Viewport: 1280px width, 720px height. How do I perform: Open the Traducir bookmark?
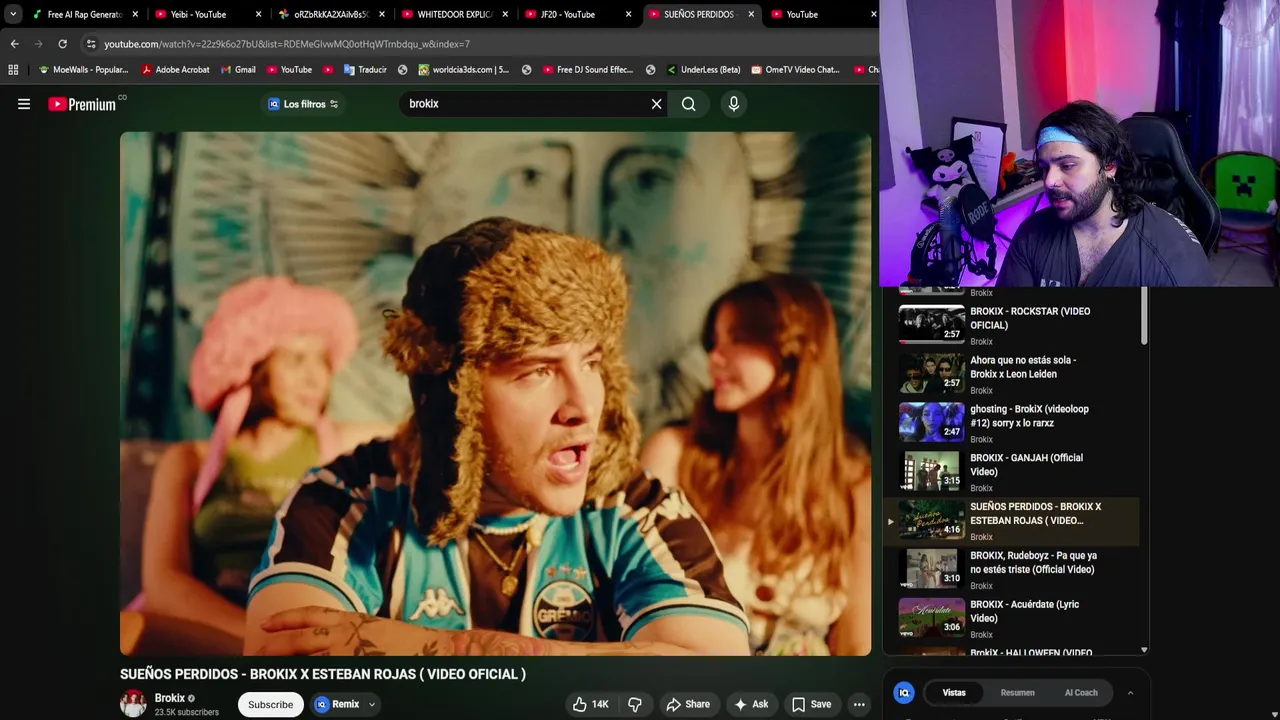click(x=365, y=70)
